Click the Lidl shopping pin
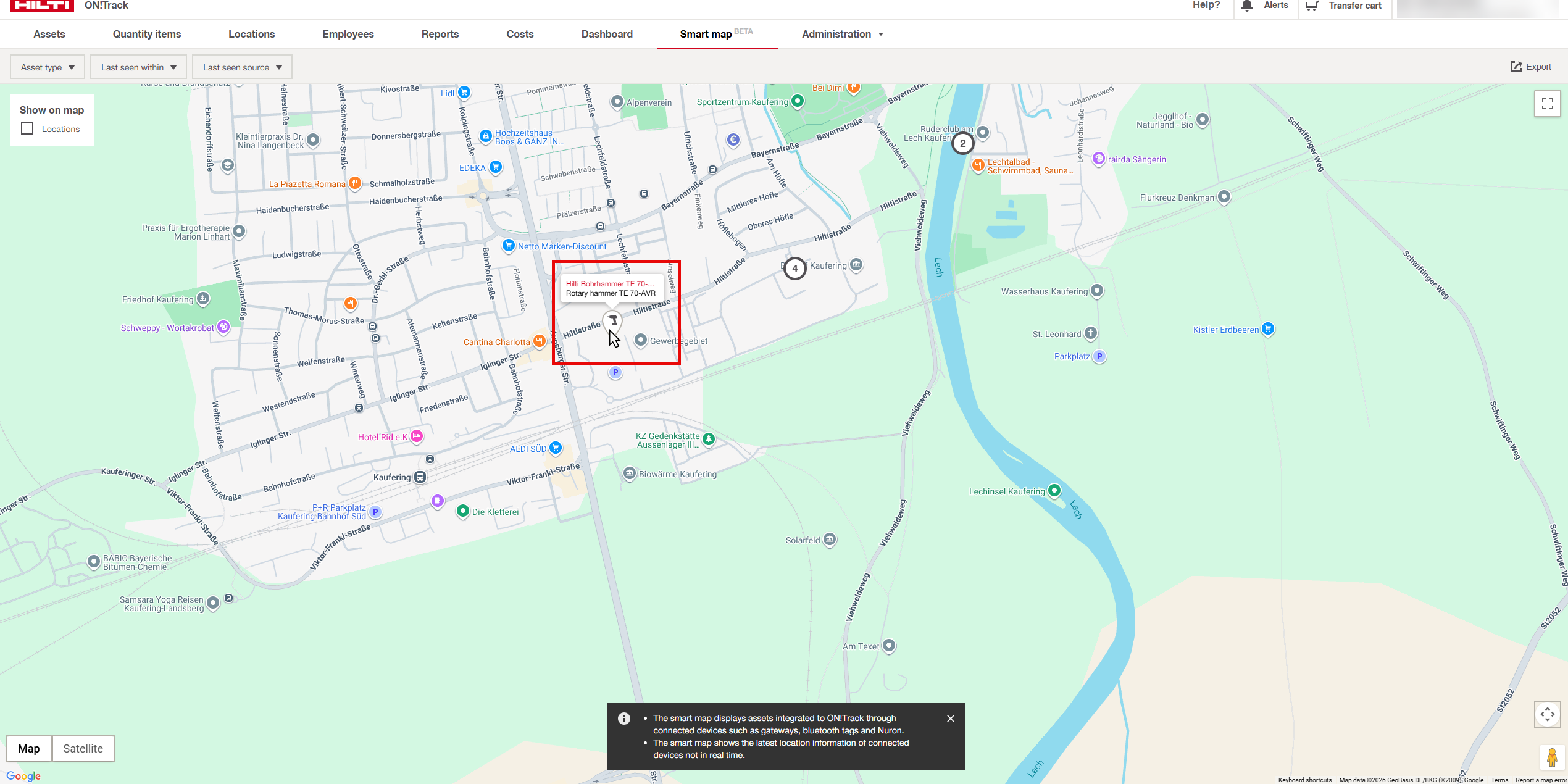 click(464, 93)
